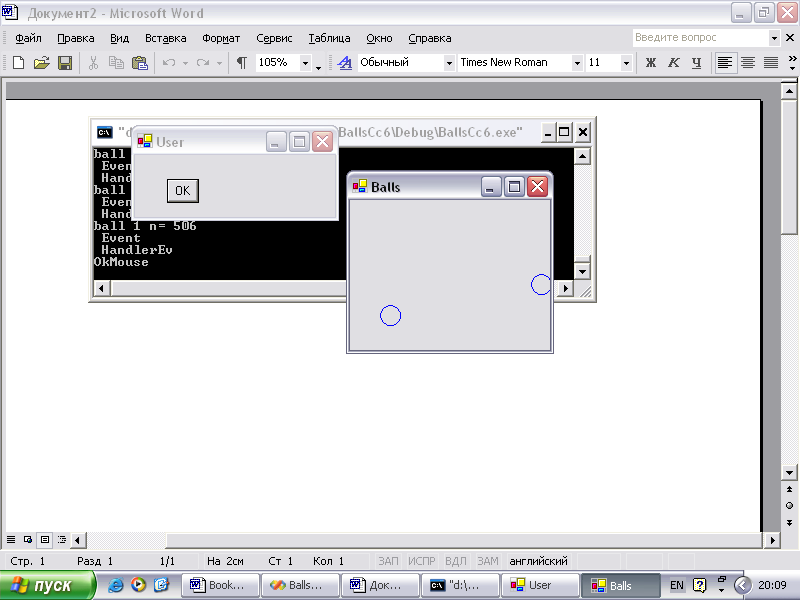Viewport: 800px width, 600px height.
Task: Click the пуск Start button
Action: (47, 585)
